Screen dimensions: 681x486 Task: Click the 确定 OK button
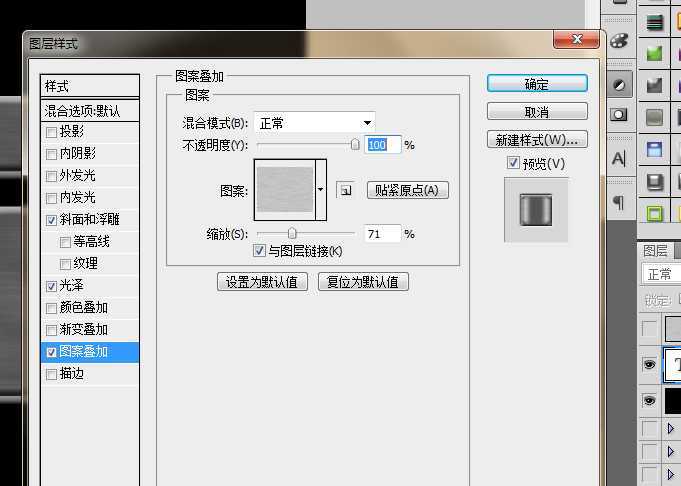coord(537,83)
